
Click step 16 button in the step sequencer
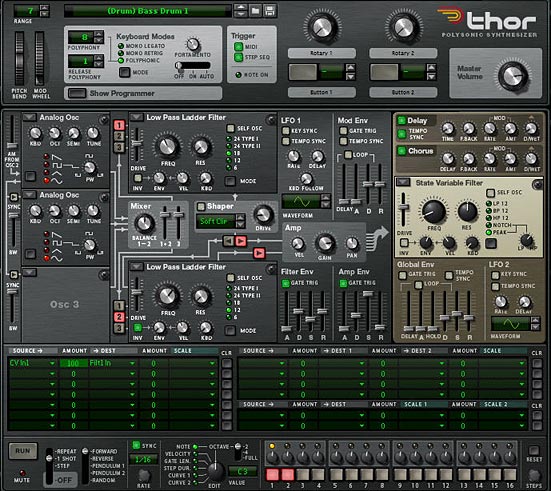click(x=510, y=474)
